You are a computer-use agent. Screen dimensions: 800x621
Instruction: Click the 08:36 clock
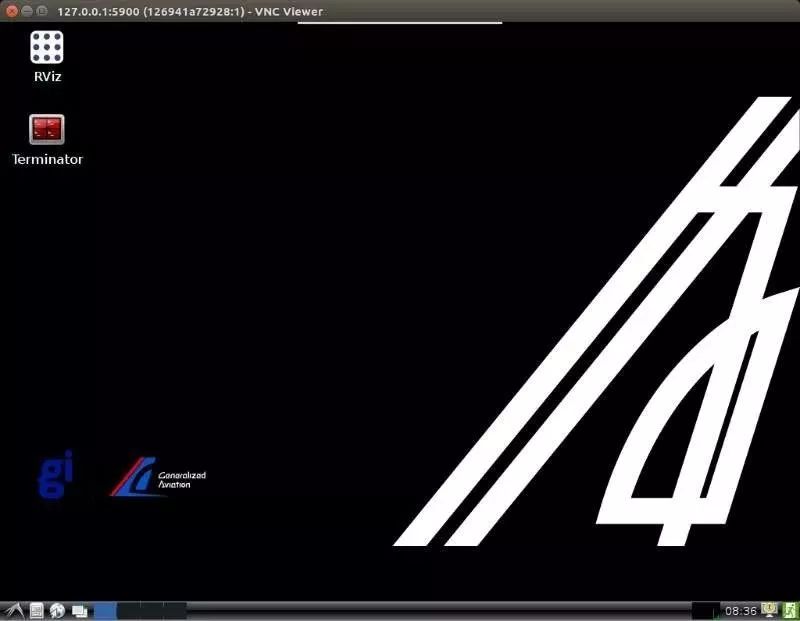click(x=741, y=611)
